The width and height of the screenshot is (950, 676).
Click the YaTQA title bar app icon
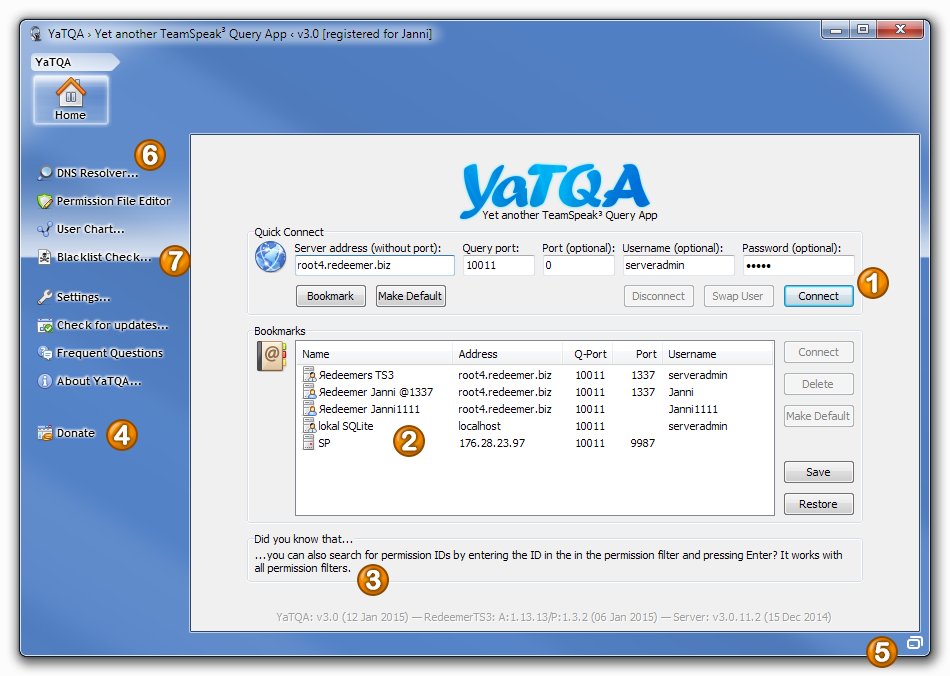pyautogui.click(x=36, y=34)
